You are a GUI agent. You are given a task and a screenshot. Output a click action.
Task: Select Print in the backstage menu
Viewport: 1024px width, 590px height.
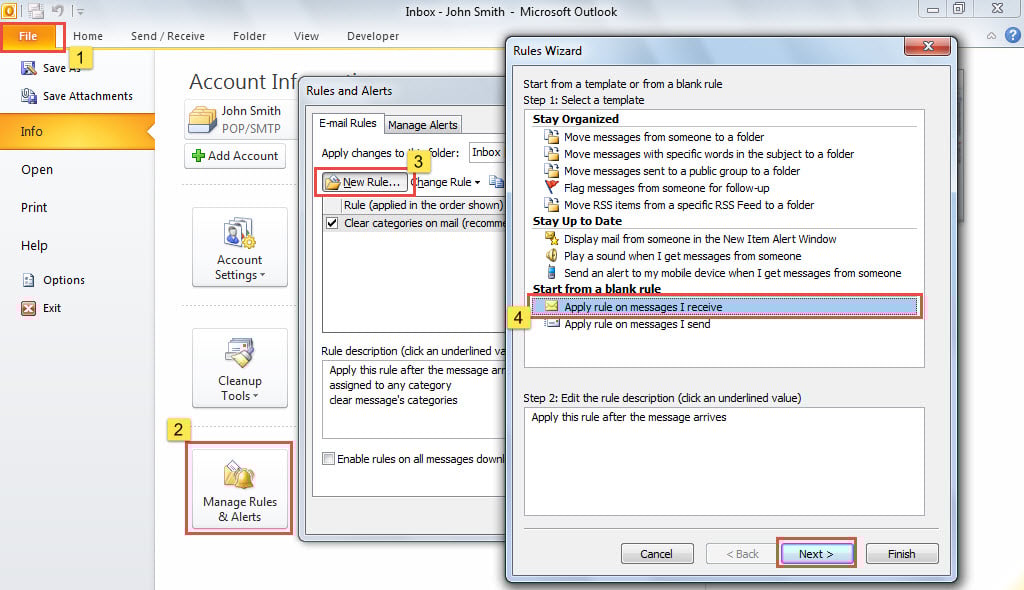[34, 207]
